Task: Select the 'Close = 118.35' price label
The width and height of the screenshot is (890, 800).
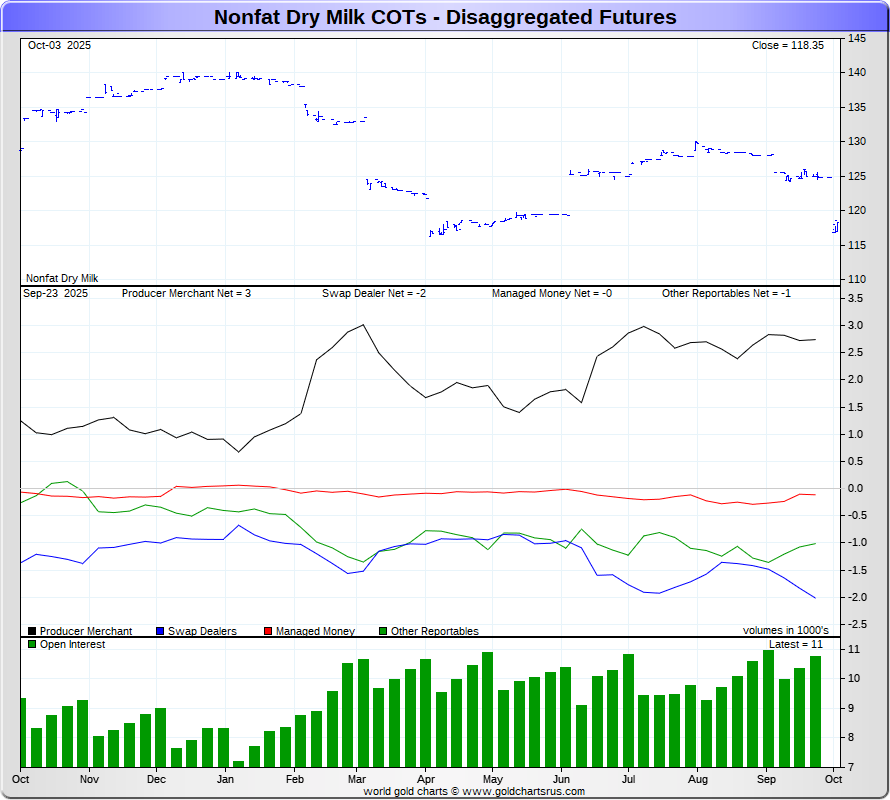Action: click(x=787, y=46)
